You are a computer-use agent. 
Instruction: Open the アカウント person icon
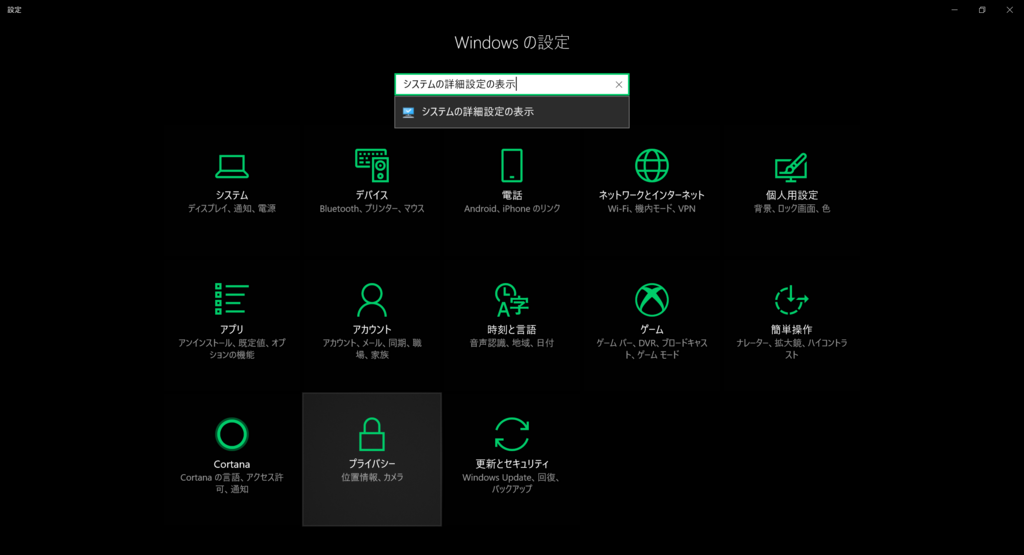372,300
